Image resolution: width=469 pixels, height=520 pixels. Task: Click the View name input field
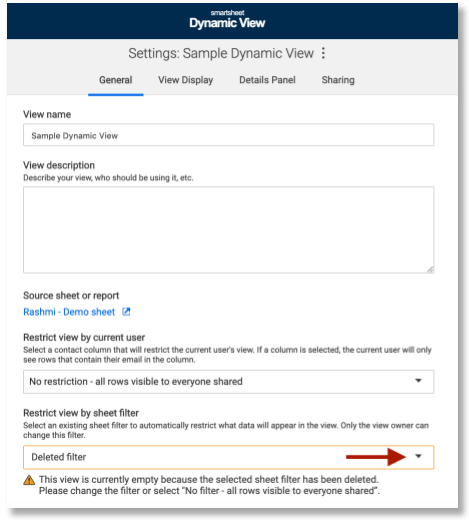228,135
